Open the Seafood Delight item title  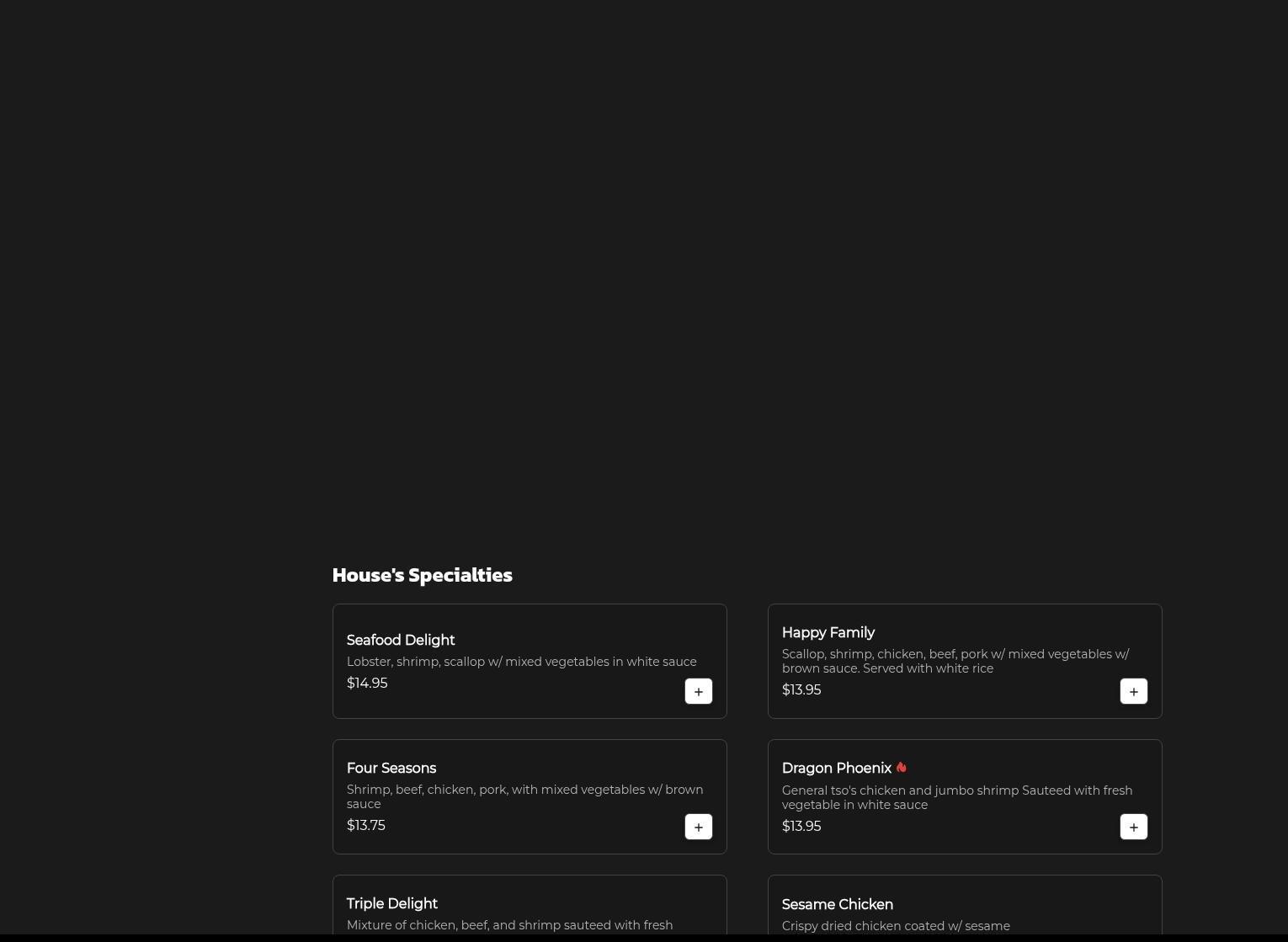(400, 641)
